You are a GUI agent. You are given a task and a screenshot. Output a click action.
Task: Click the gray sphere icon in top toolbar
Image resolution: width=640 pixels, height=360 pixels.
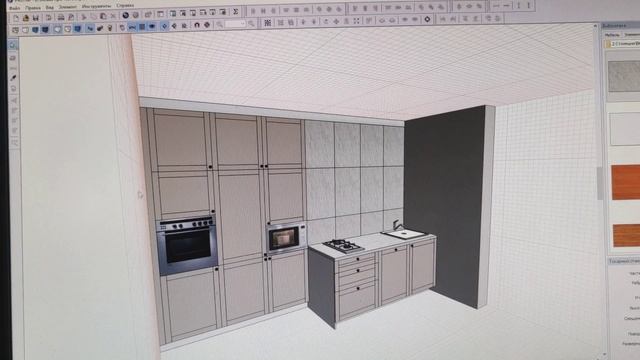coord(136,16)
